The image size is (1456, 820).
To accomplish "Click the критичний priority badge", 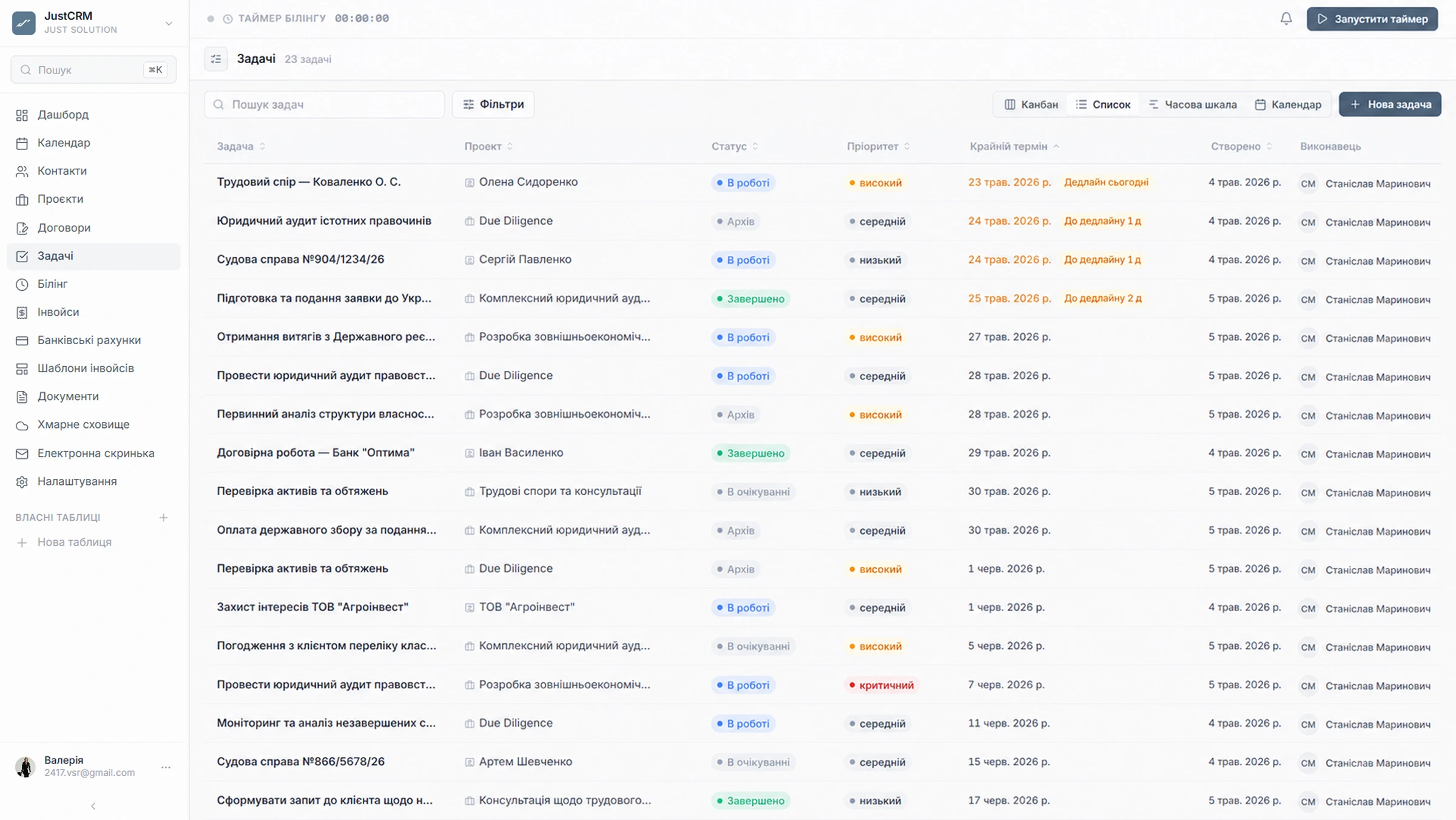I will 881,685.
